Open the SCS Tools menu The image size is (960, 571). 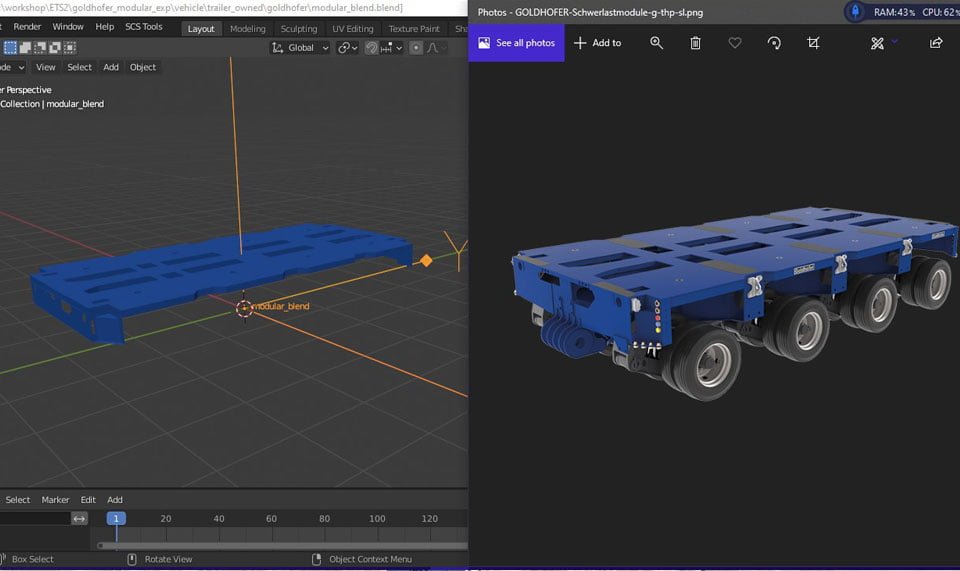pos(144,27)
